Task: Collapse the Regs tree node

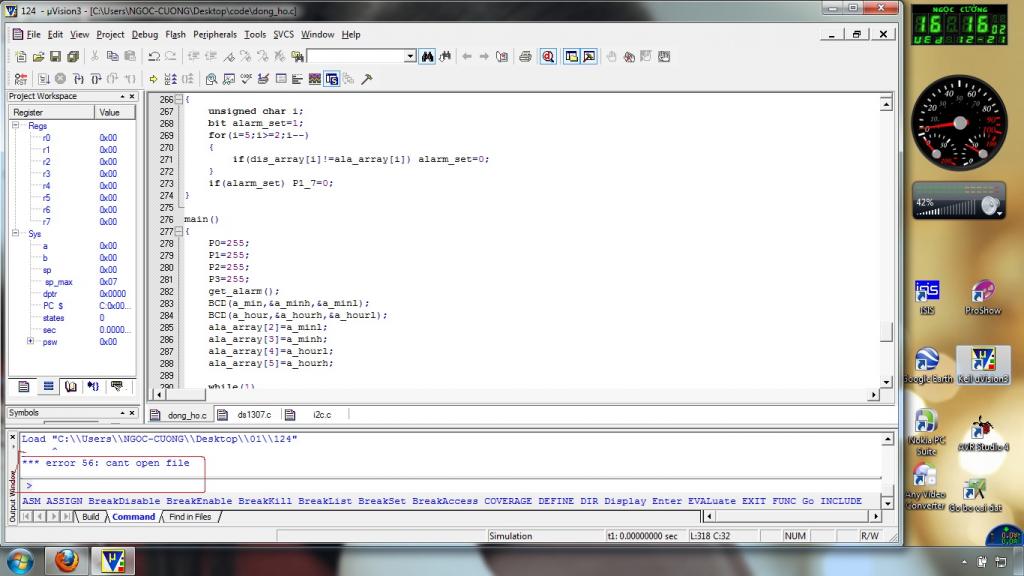Action: [16, 126]
